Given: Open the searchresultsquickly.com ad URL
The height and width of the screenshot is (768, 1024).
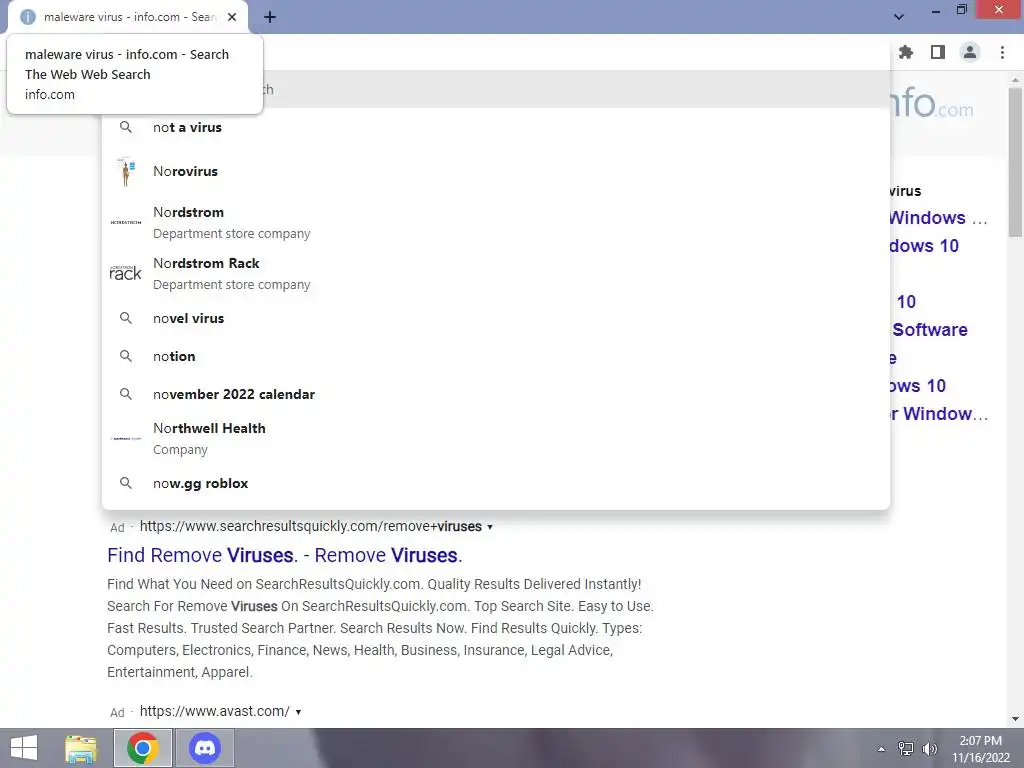Looking at the screenshot, I should tap(311, 526).
